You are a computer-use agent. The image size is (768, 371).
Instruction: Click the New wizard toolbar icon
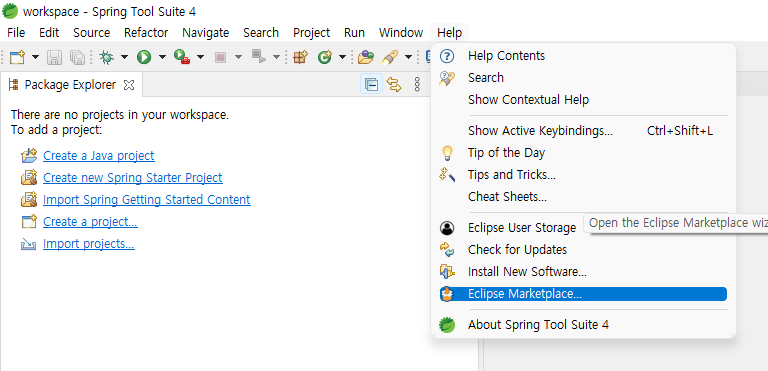click(x=17, y=57)
